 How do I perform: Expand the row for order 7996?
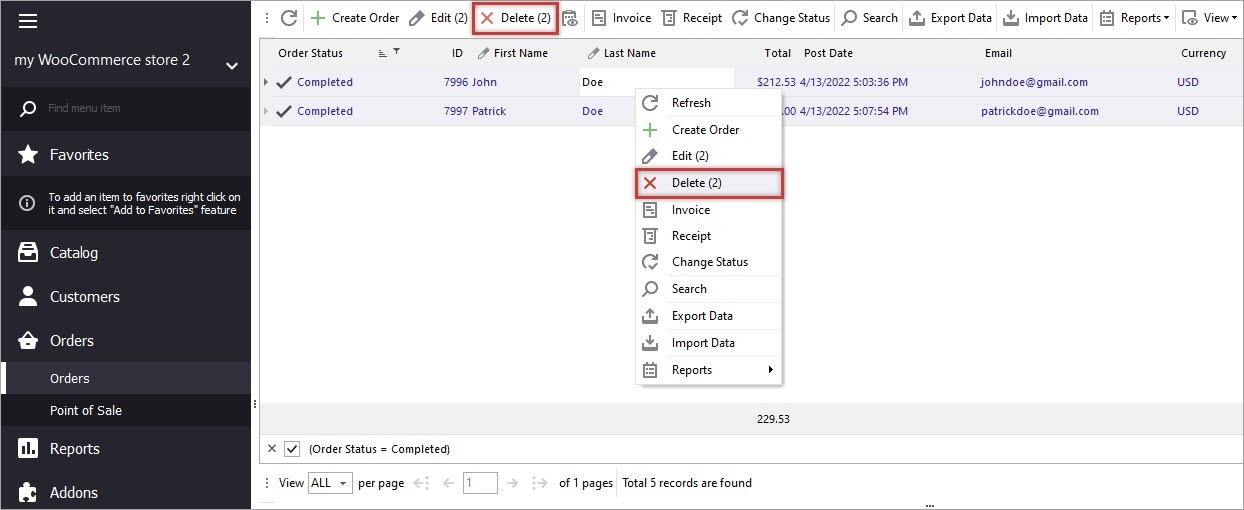[x=266, y=82]
